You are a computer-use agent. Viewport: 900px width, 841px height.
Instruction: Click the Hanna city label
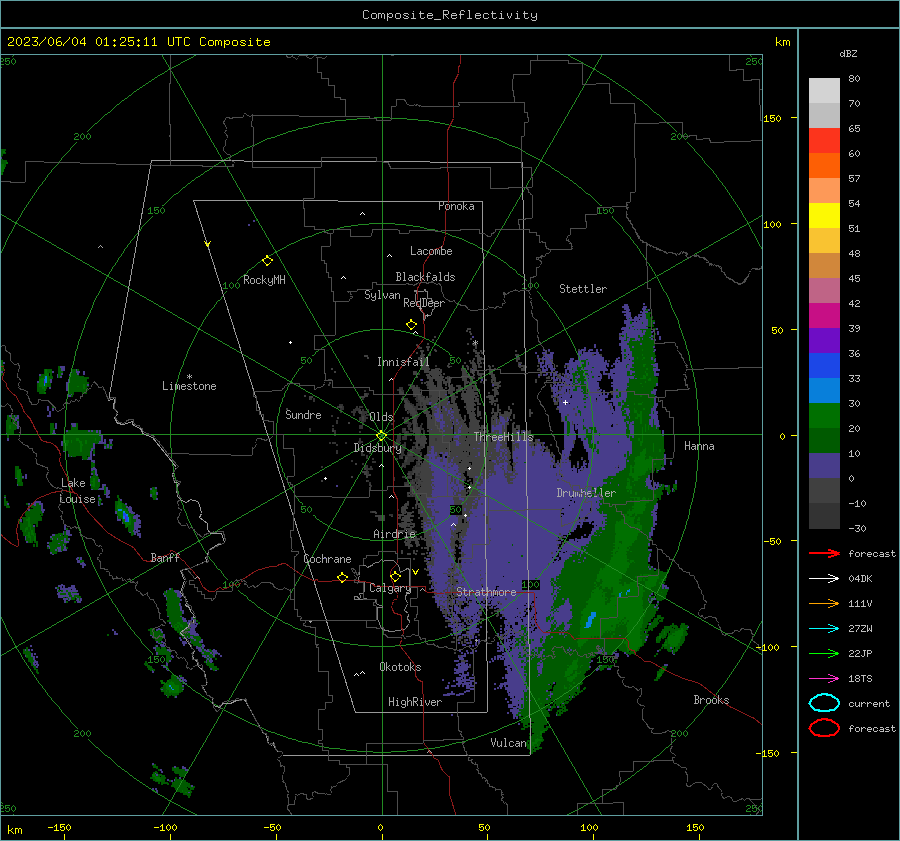(x=699, y=446)
